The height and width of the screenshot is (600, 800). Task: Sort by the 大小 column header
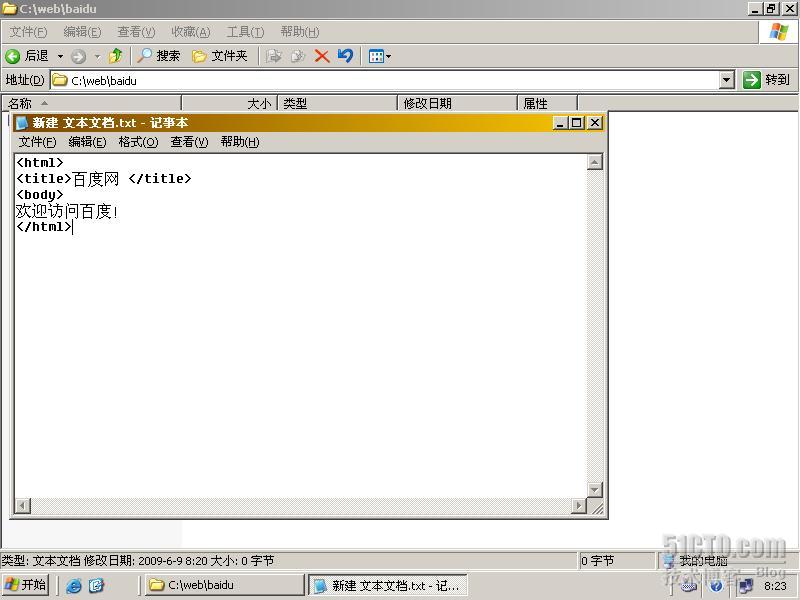230,103
